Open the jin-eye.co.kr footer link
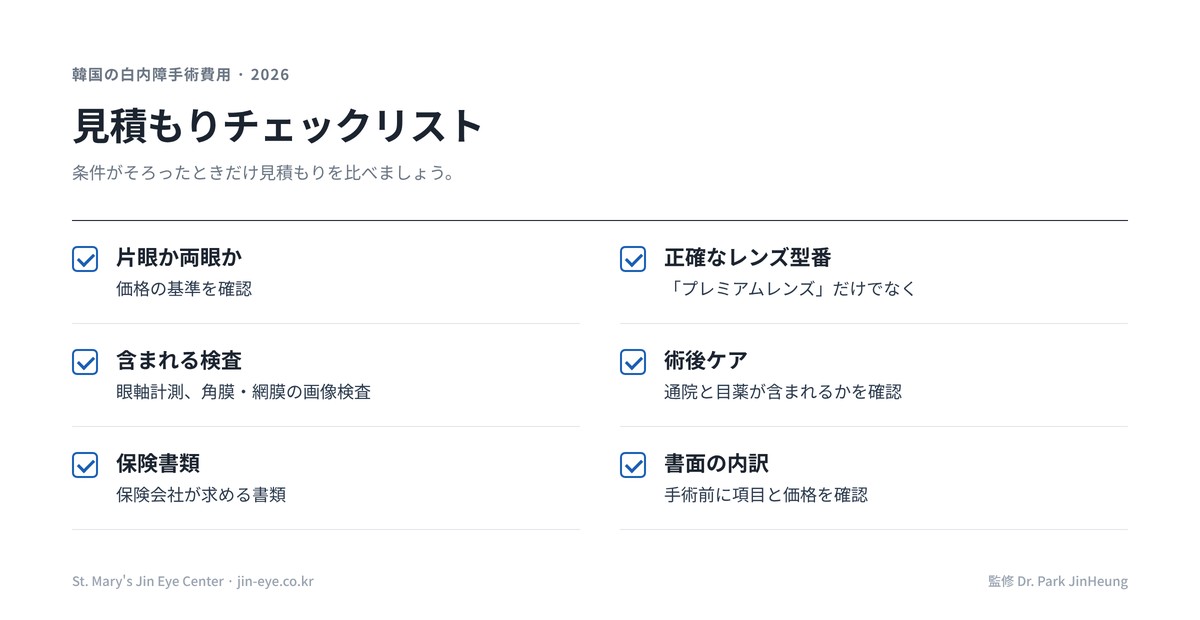 [275, 581]
